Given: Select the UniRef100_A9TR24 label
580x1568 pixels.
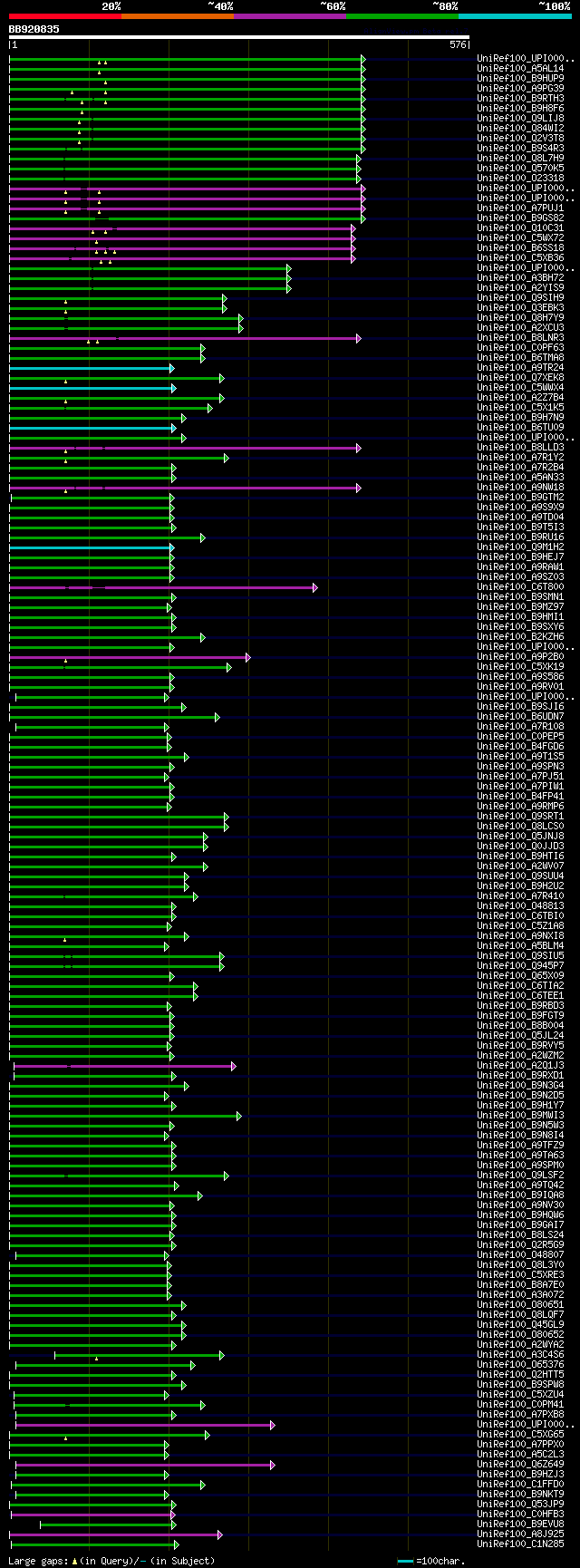Looking at the screenshot, I should click(520, 368).
